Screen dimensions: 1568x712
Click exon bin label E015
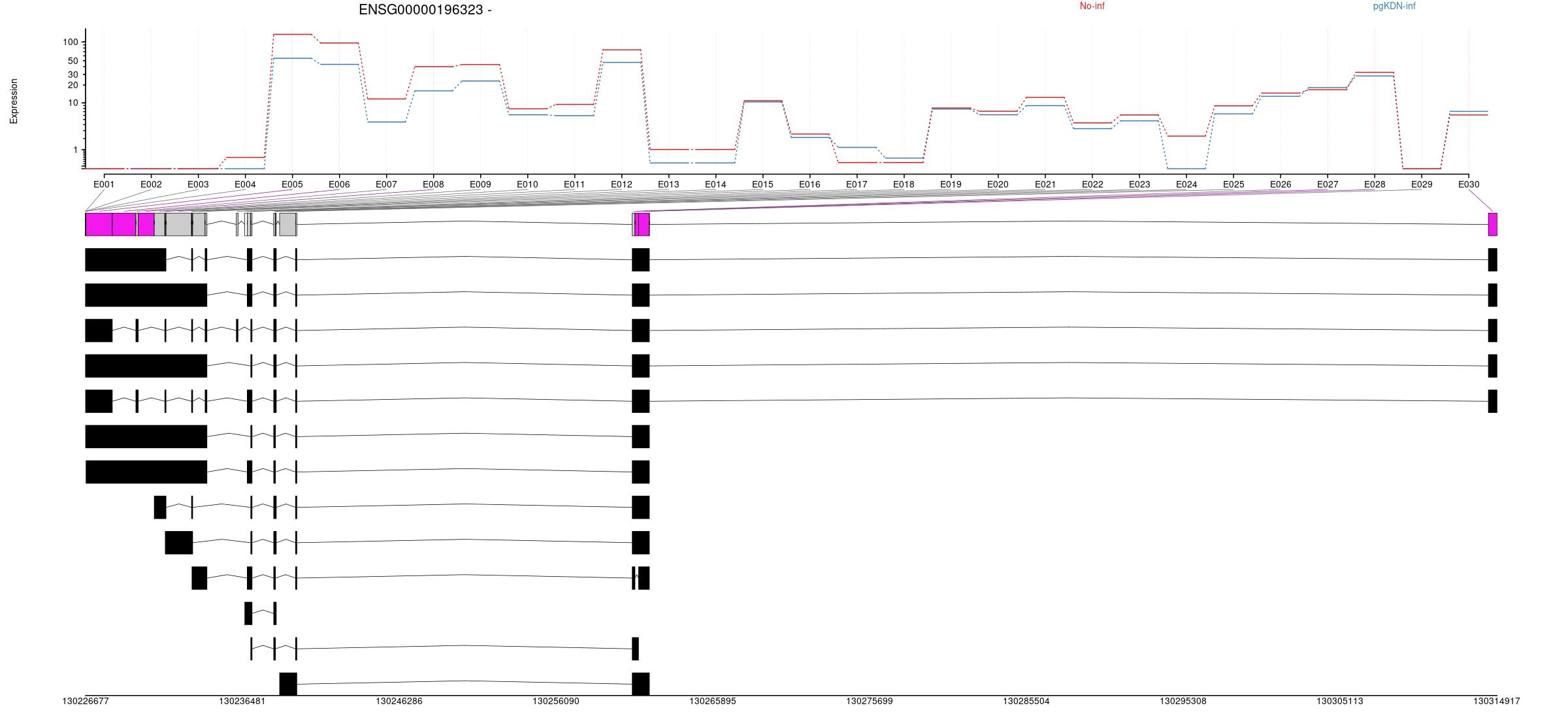(762, 184)
